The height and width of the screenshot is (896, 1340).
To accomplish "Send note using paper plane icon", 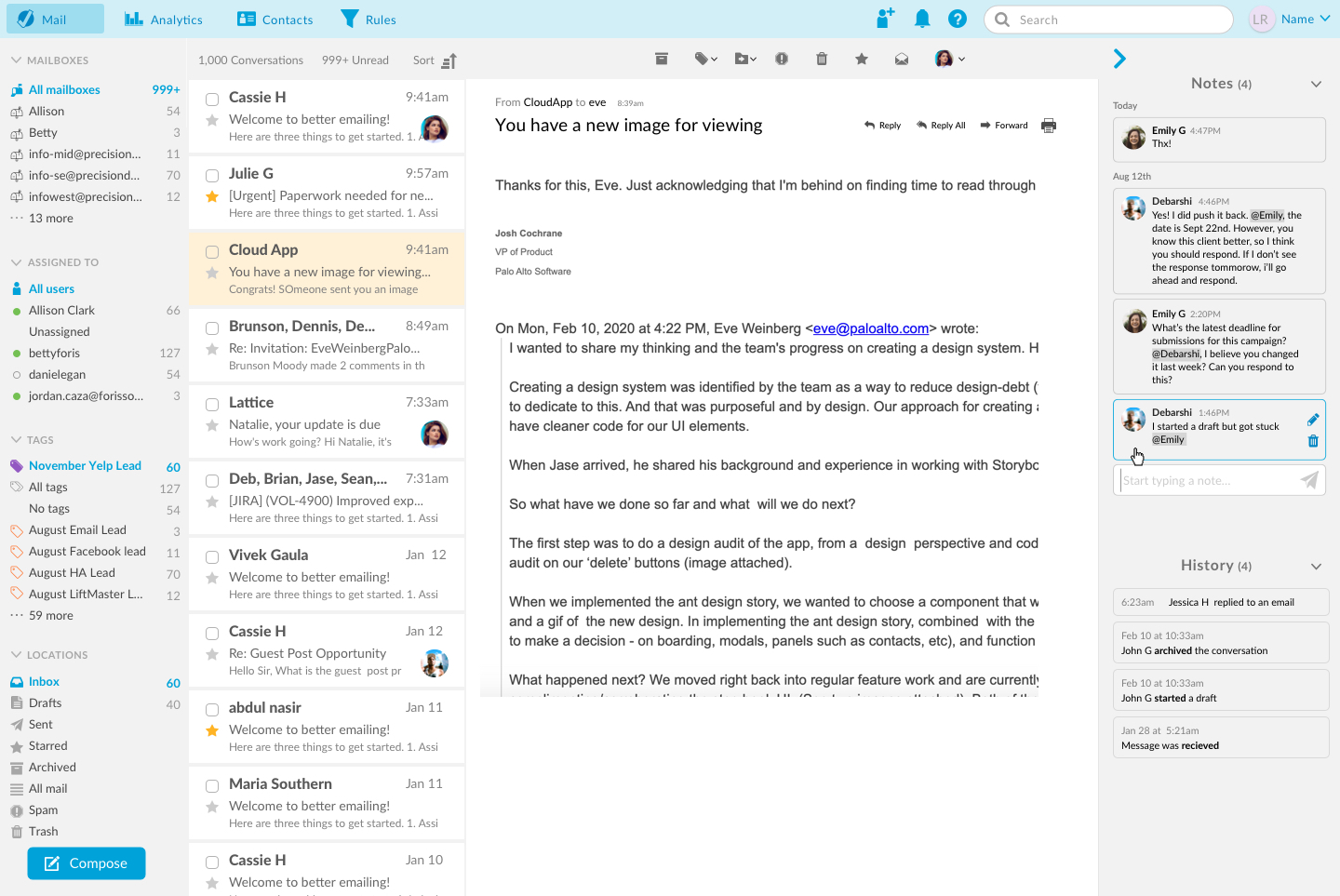I will coord(1309,480).
